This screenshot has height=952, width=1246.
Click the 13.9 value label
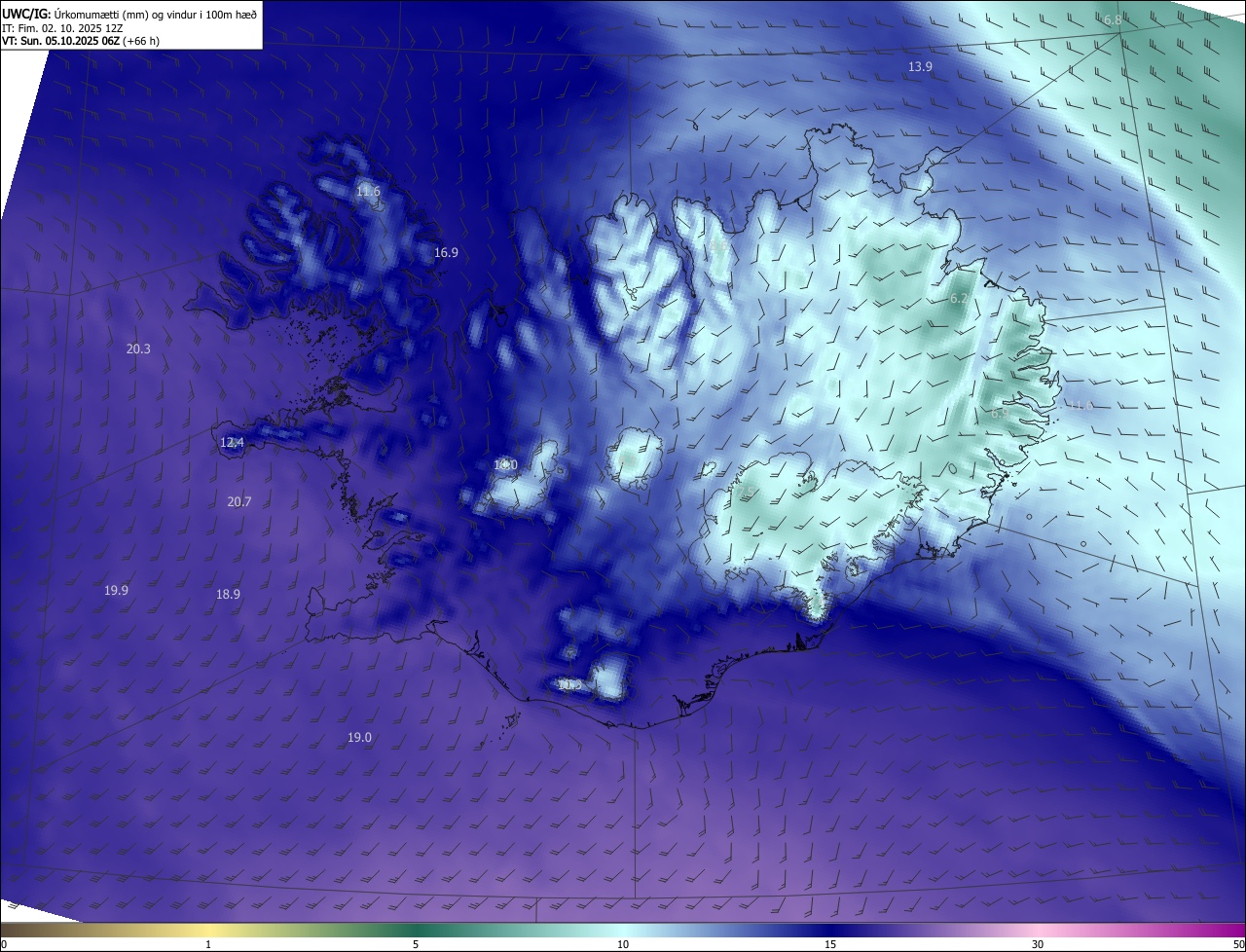[920, 66]
